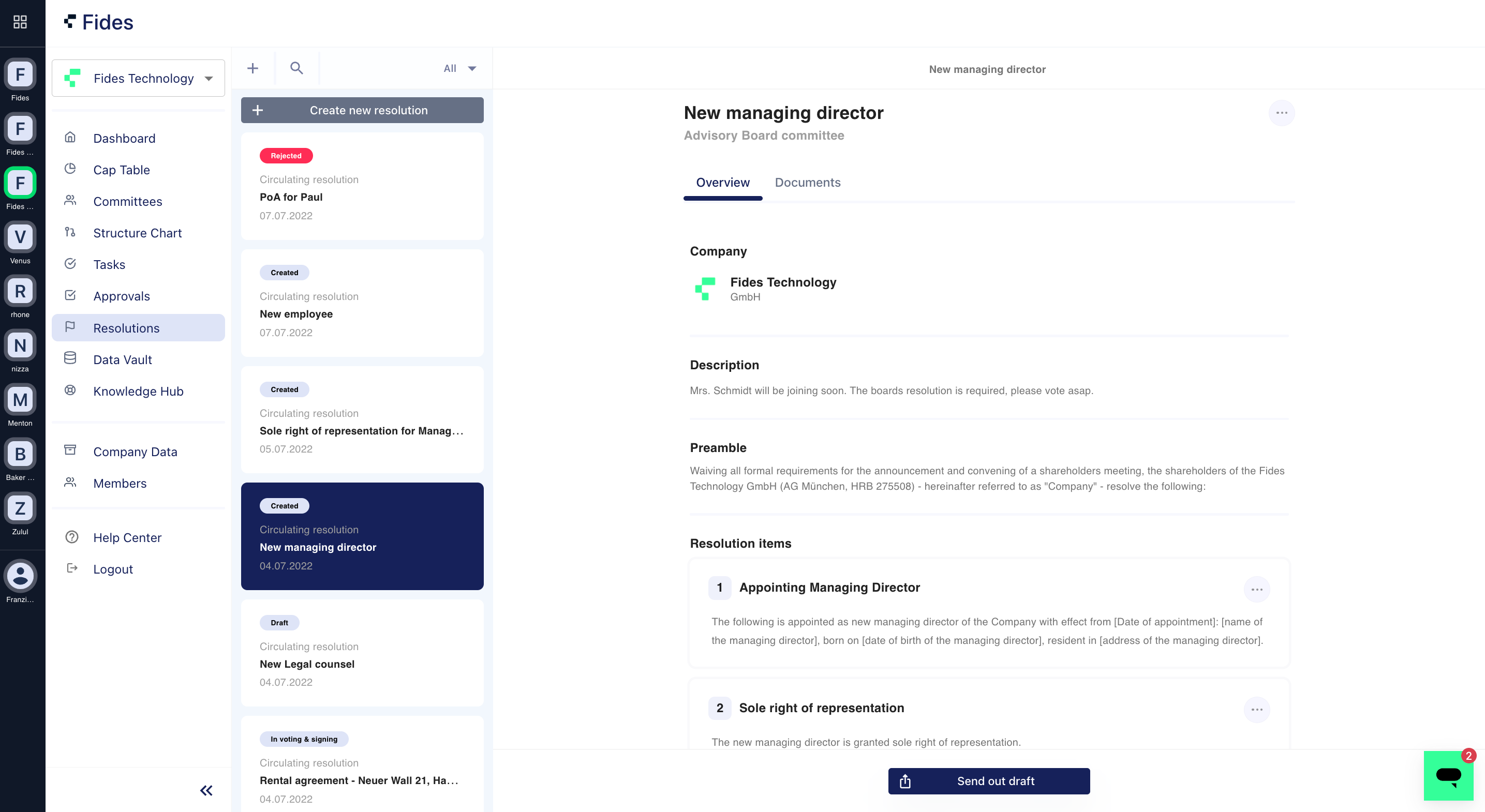Switch to the Documents tab
Image resolution: width=1485 pixels, height=812 pixels.
coord(807,183)
